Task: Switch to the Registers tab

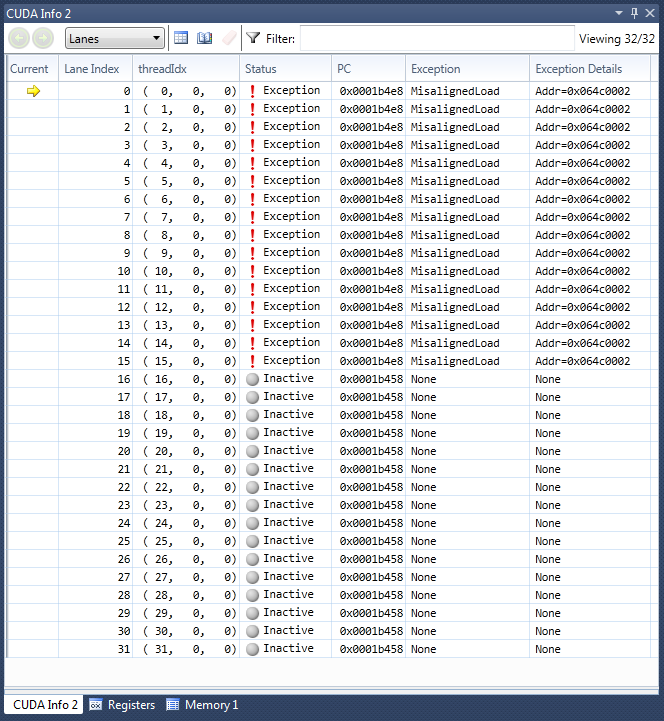Action: [x=122, y=705]
